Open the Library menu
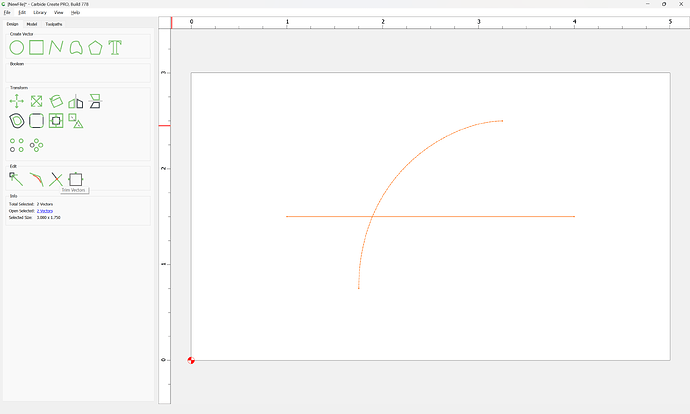The height and width of the screenshot is (414, 690). coord(40,12)
